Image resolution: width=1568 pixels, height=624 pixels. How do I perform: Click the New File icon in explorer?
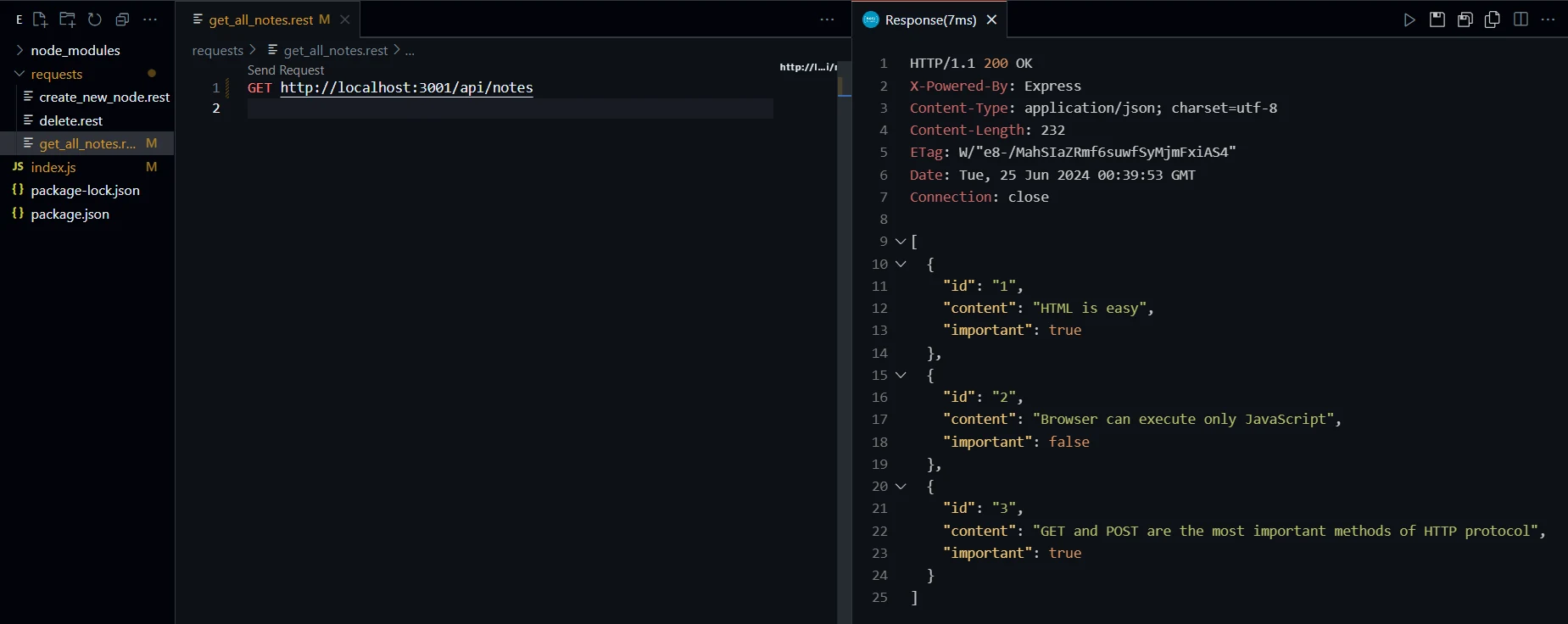coord(40,19)
